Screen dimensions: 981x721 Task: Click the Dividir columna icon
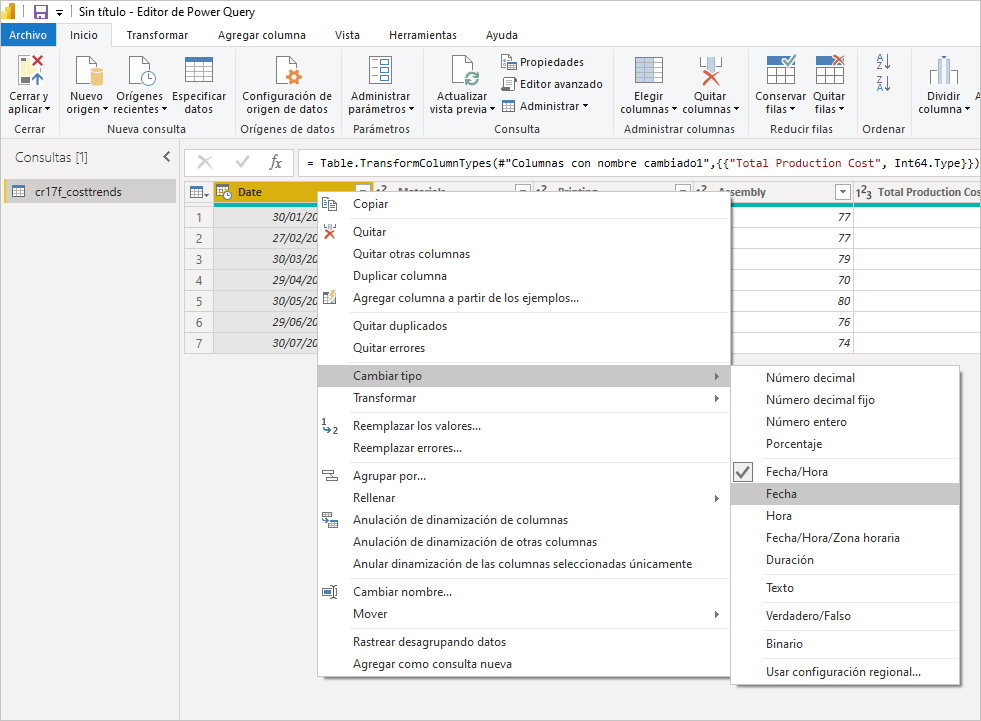[943, 69]
